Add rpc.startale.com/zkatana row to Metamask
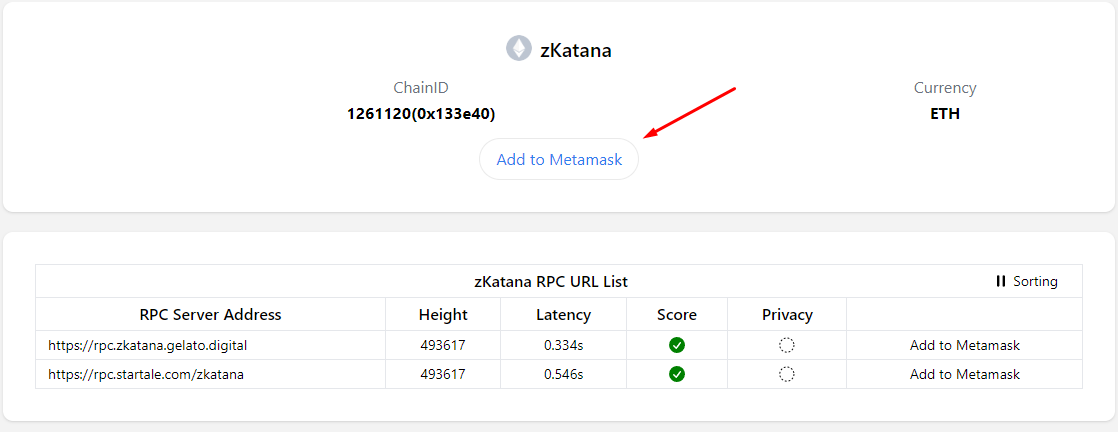1118x432 pixels. click(964, 374)
